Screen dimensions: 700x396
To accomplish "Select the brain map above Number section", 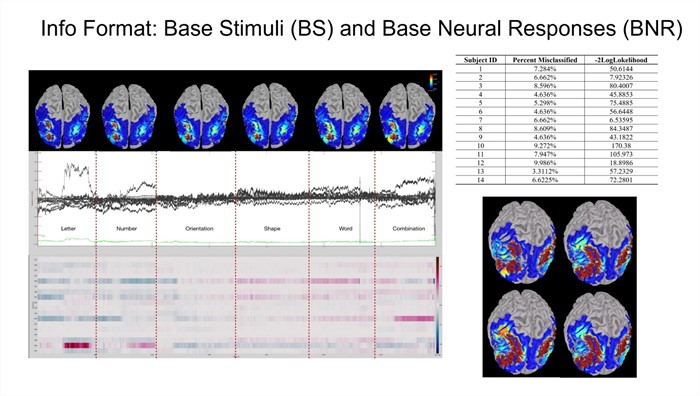I will click(x=129, y=116).
